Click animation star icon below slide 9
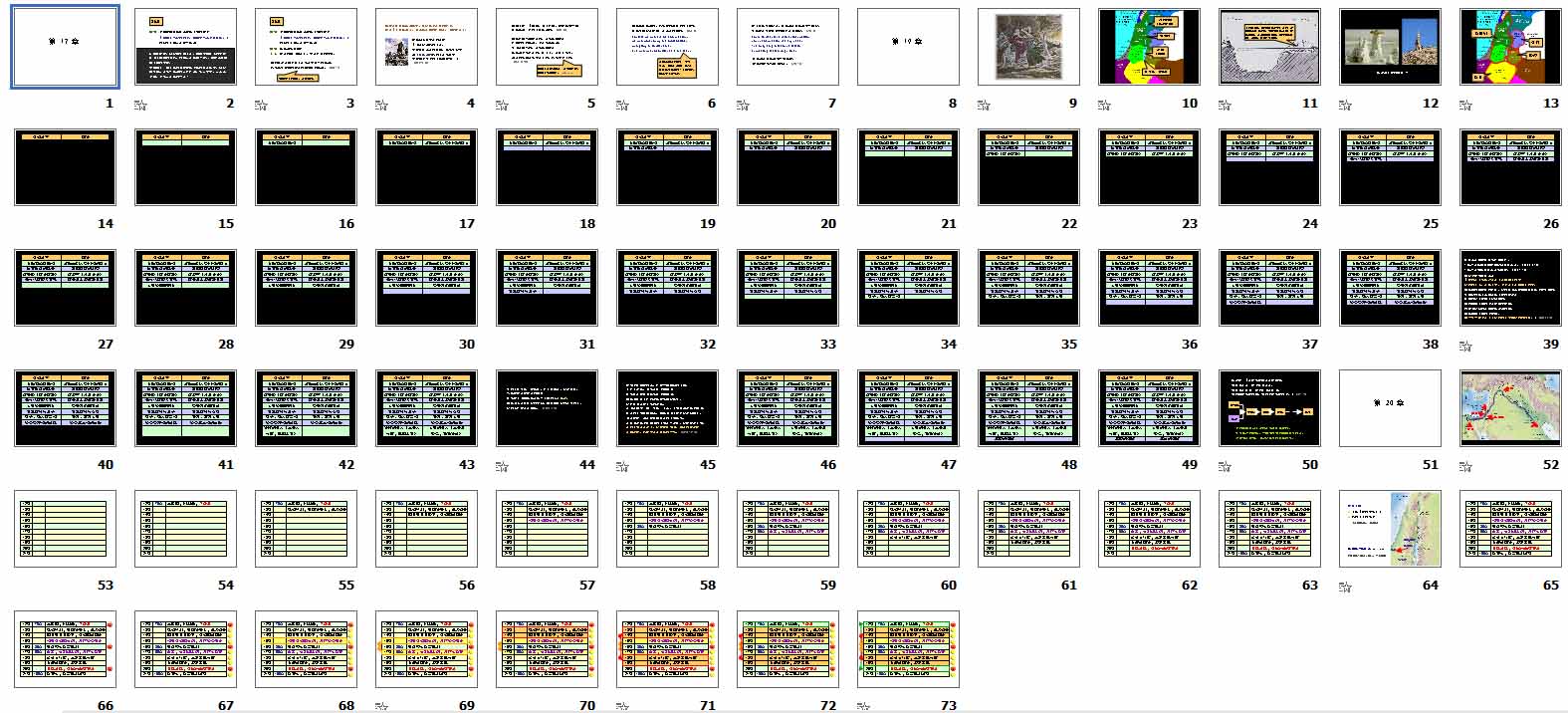 (x=984, y=105)
